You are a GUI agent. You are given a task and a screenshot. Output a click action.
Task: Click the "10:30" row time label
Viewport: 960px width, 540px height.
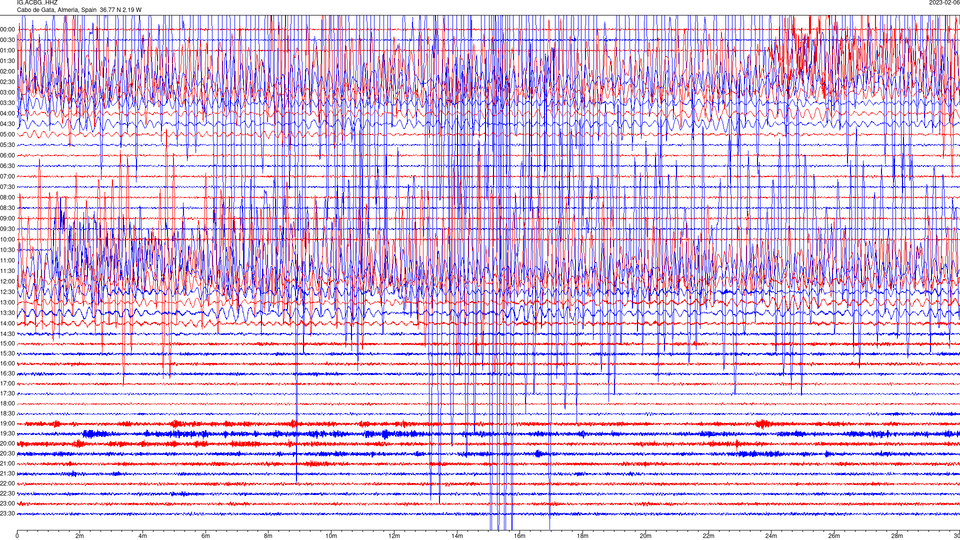(x=7, y=250)
